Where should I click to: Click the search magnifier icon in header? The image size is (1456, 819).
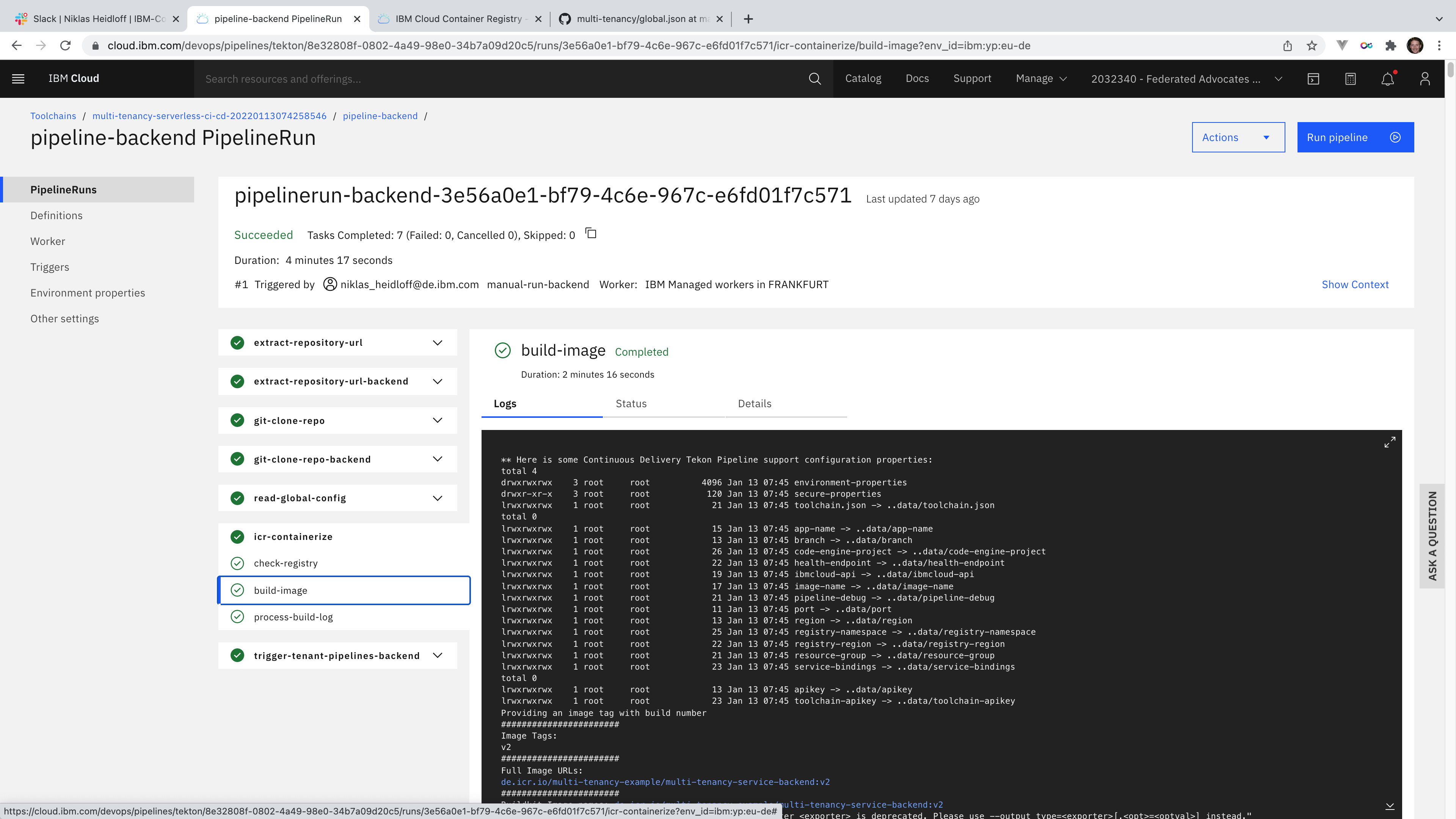pos(814,78)
